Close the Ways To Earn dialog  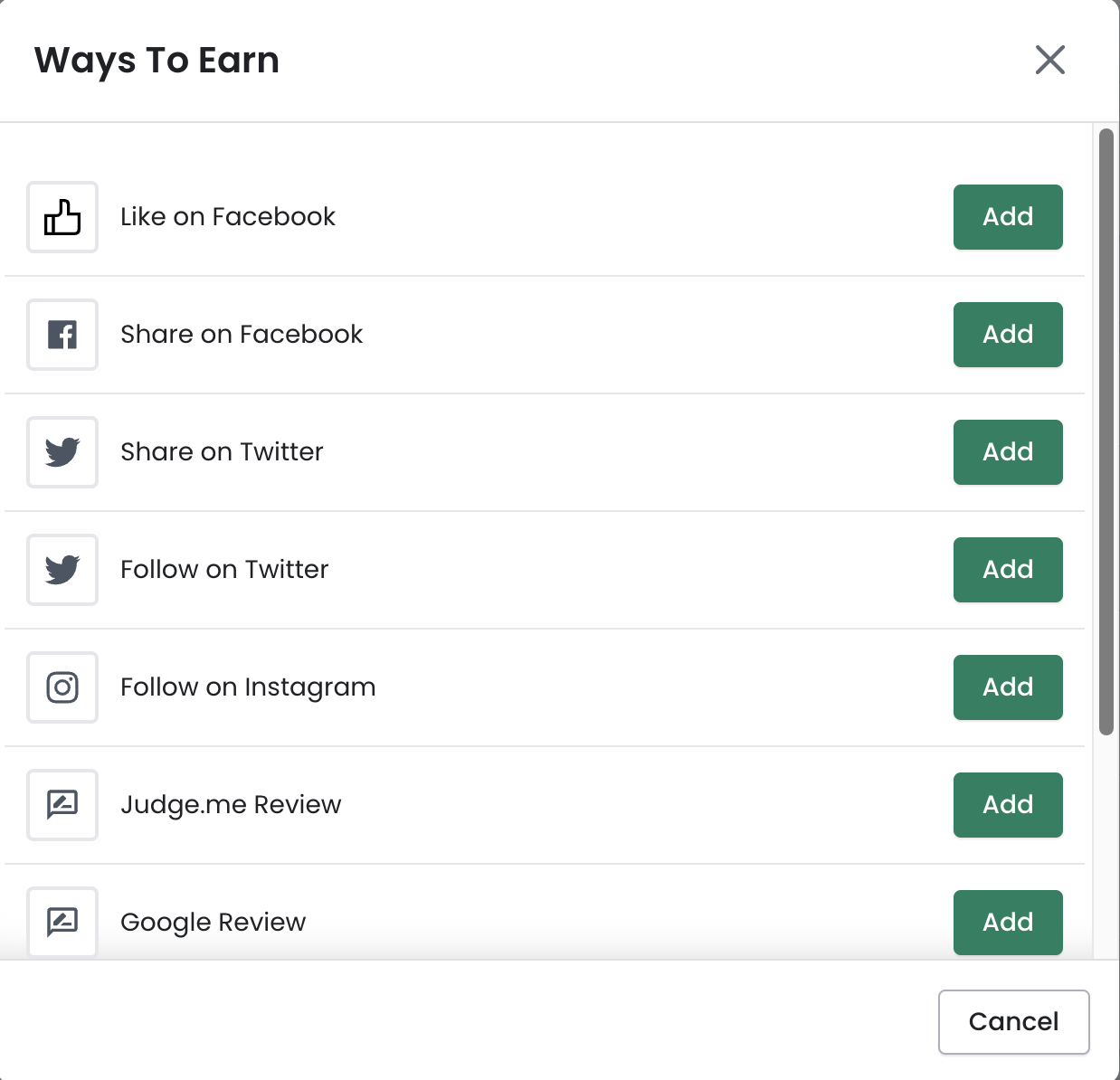[x=1049, y=61]
